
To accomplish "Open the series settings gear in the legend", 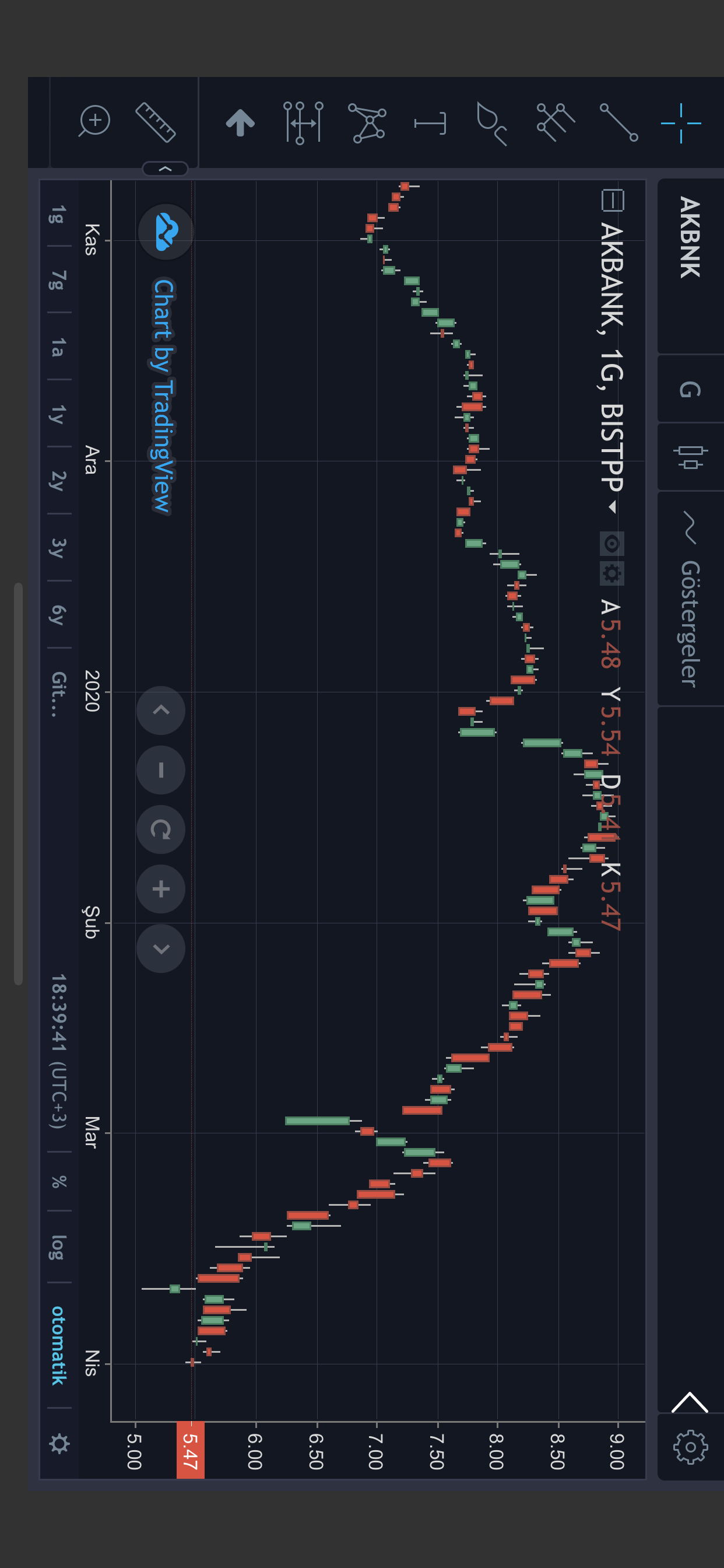I will coord(612,573).
